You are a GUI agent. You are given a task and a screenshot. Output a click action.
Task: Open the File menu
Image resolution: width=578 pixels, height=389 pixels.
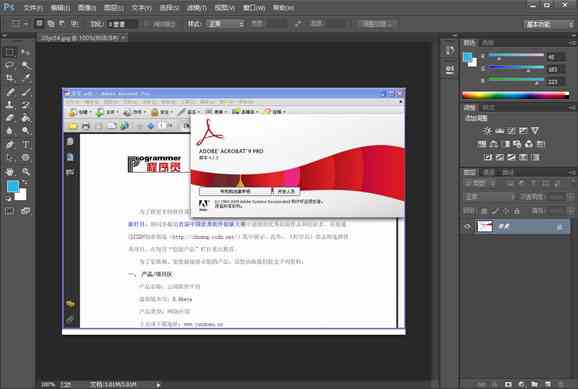pos(33,8)
